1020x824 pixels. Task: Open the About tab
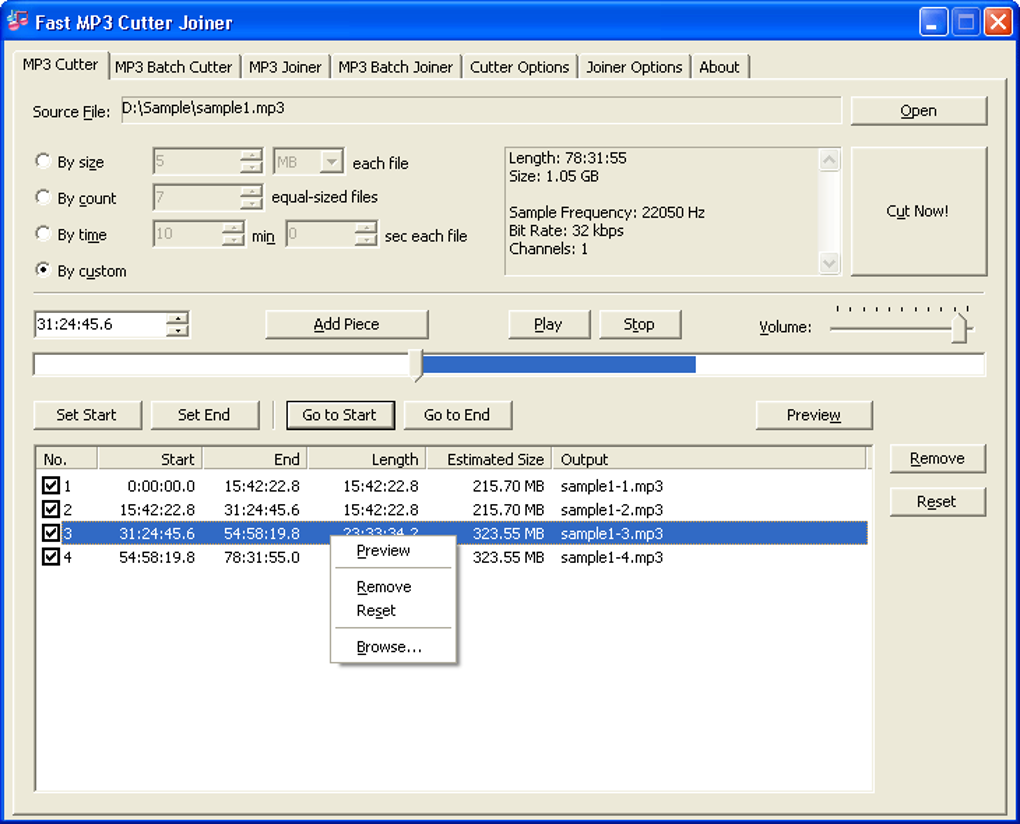click(719, 67)
